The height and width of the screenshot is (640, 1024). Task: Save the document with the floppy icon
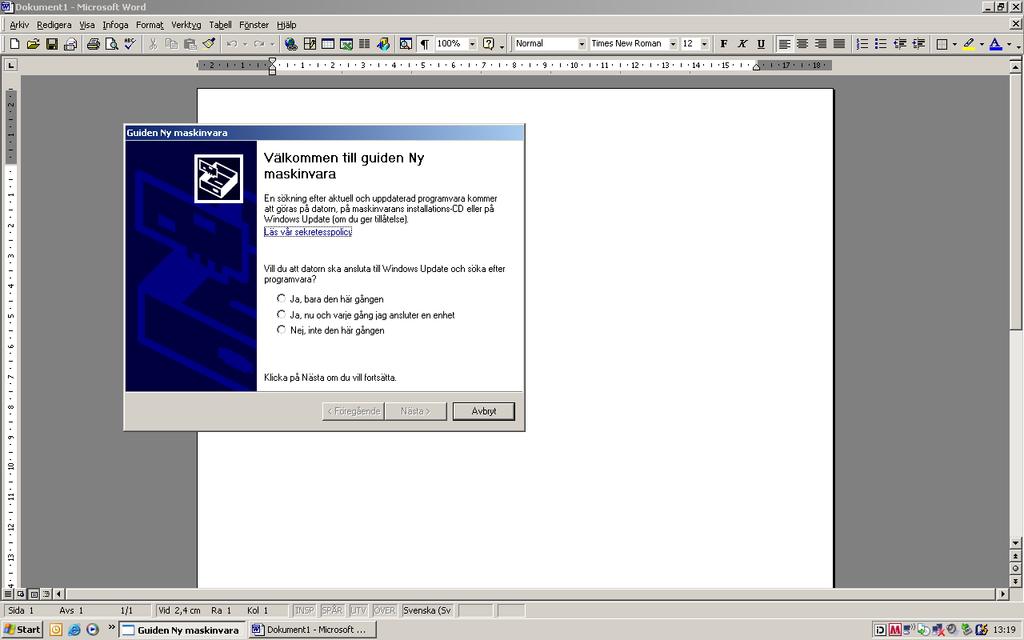(x=52, y=44)
